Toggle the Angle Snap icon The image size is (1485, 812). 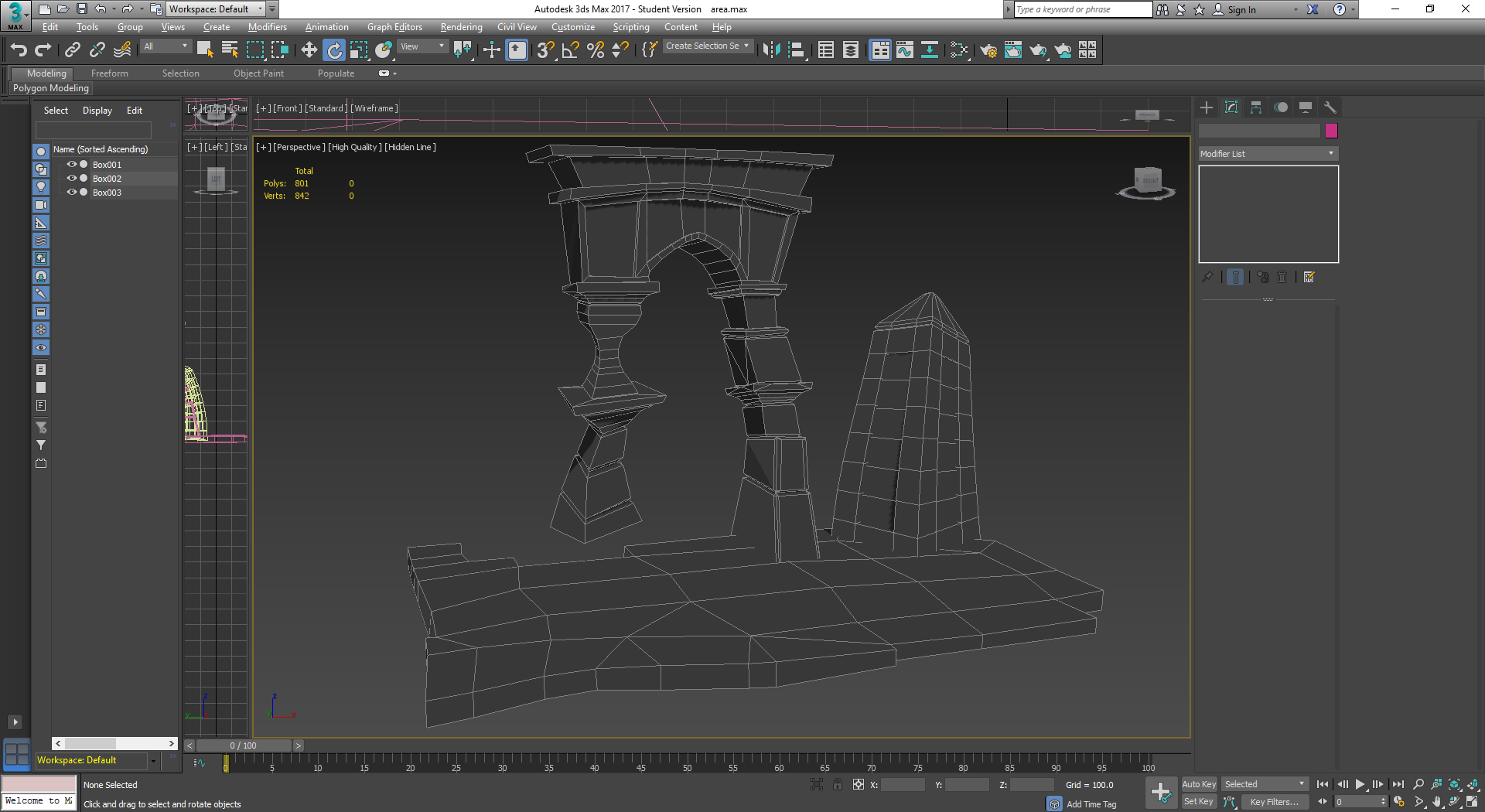571,50
